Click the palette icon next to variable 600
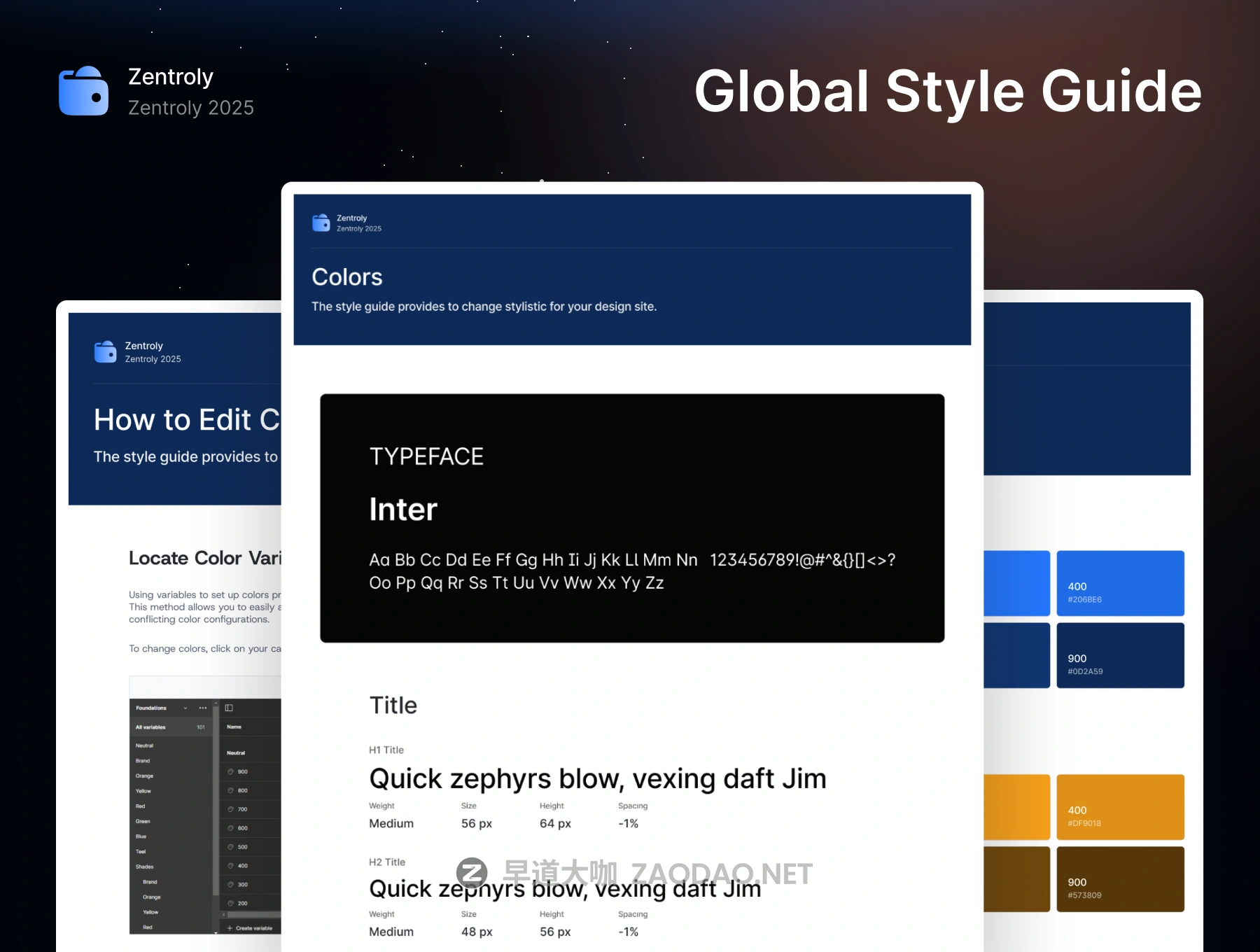Viewport: 1260px width, 952px height. tap(231, 828)
